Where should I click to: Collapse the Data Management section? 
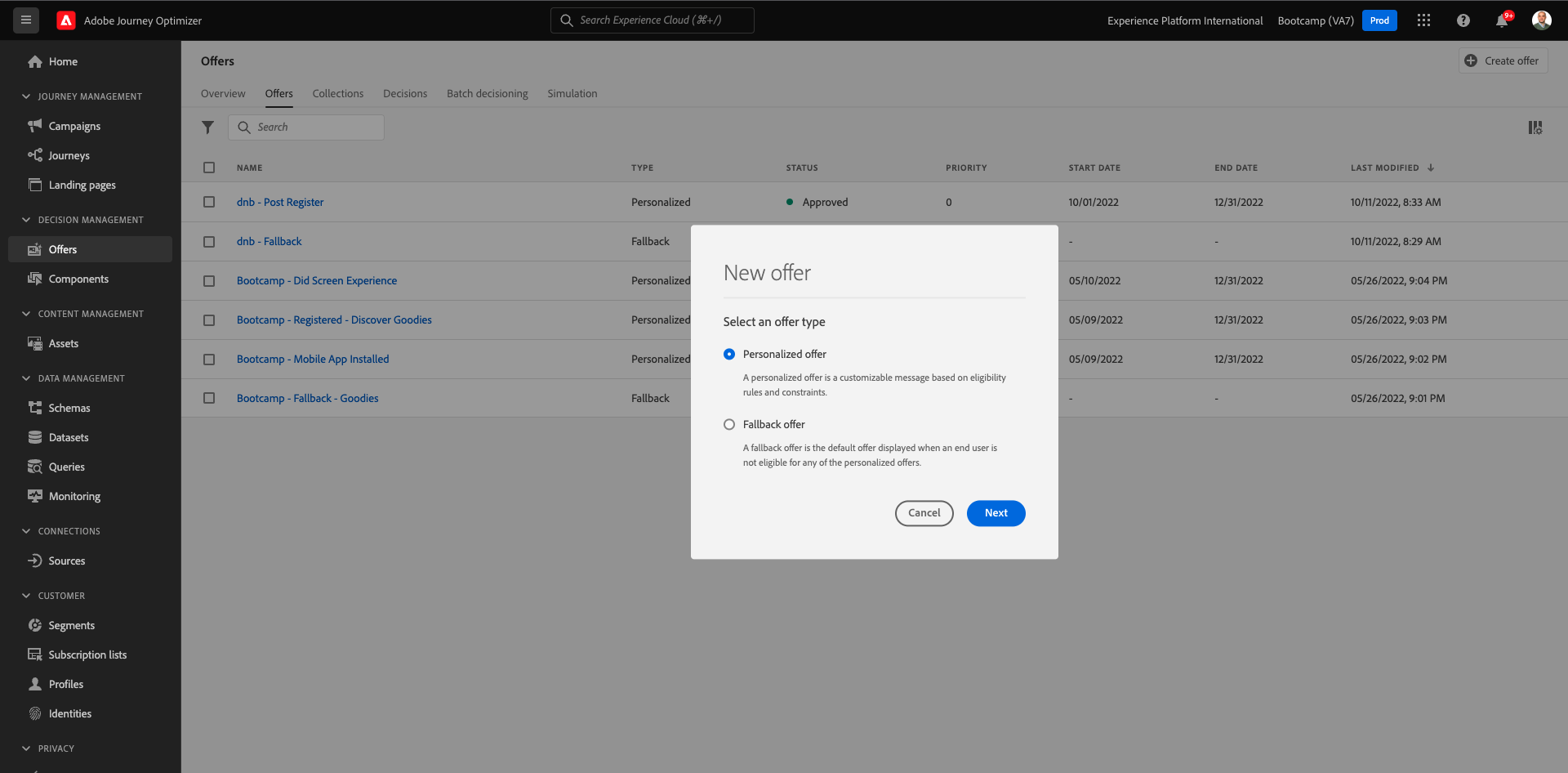26,378
